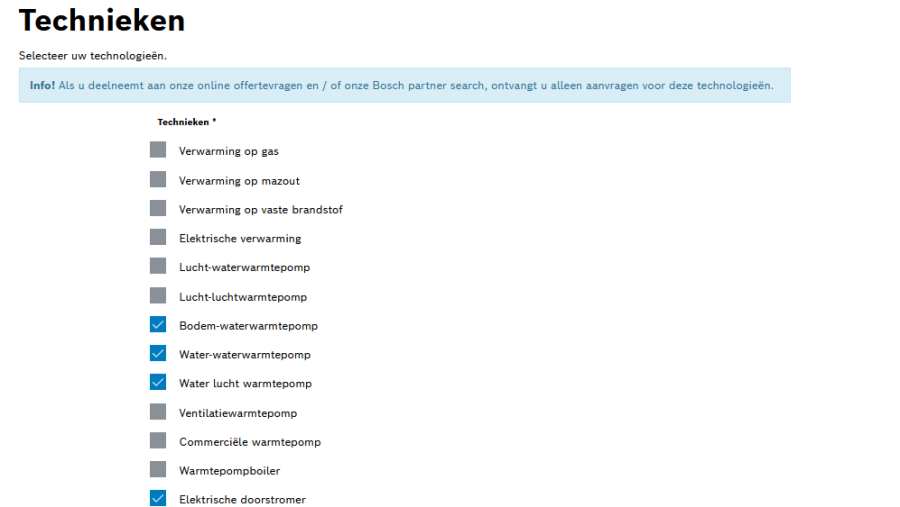Click the 'Verwarming op gas' label text

pos(228,152)
